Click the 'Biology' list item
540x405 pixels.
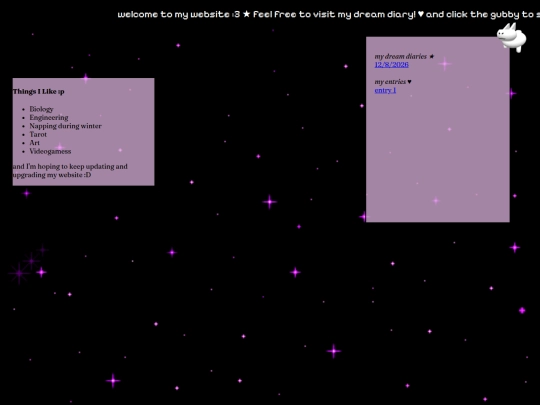(x=42, y=109)
